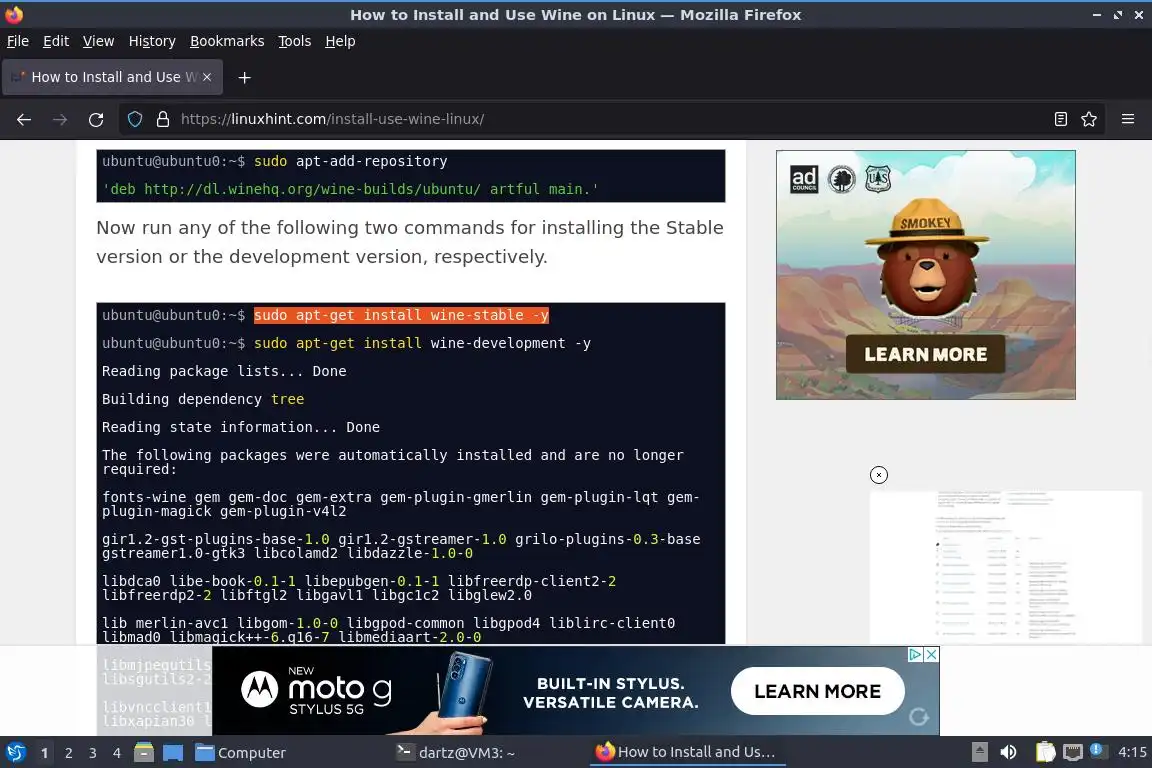
Task: Click the floating document preview thumbnail
Action: click(x=1005, y=566)
